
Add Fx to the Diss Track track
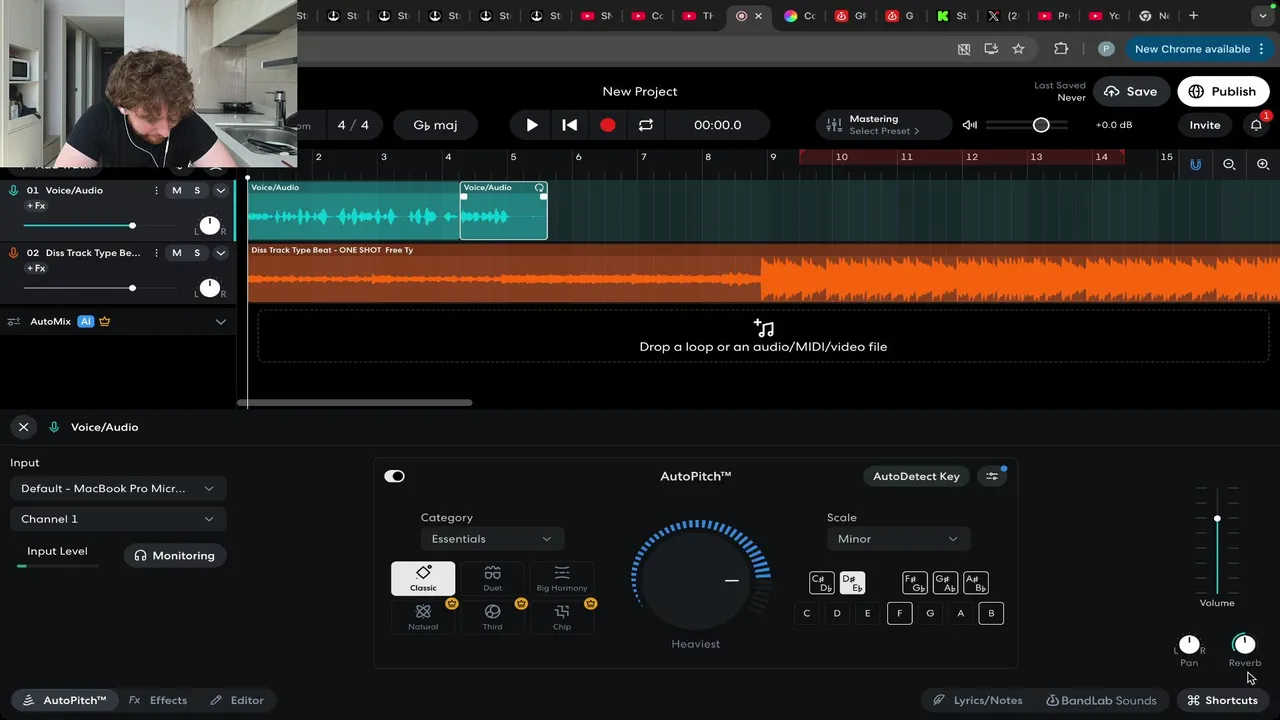(x=36, y=269)
